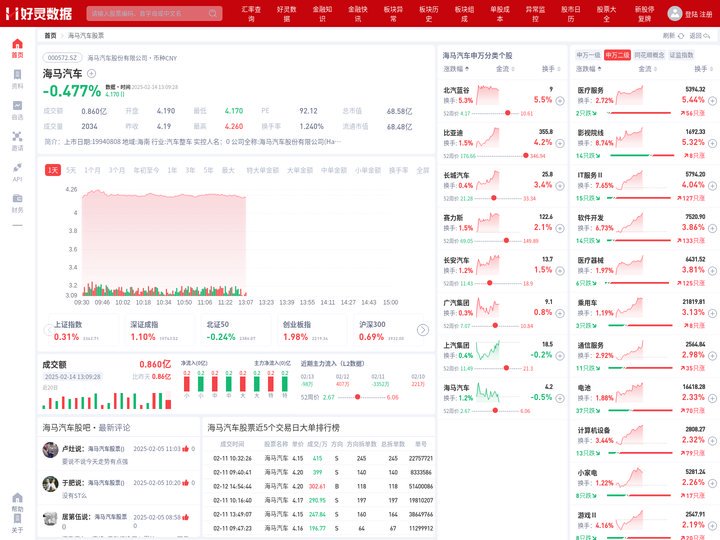Open 金融知识 in top menu

click(x=322, y=14)
